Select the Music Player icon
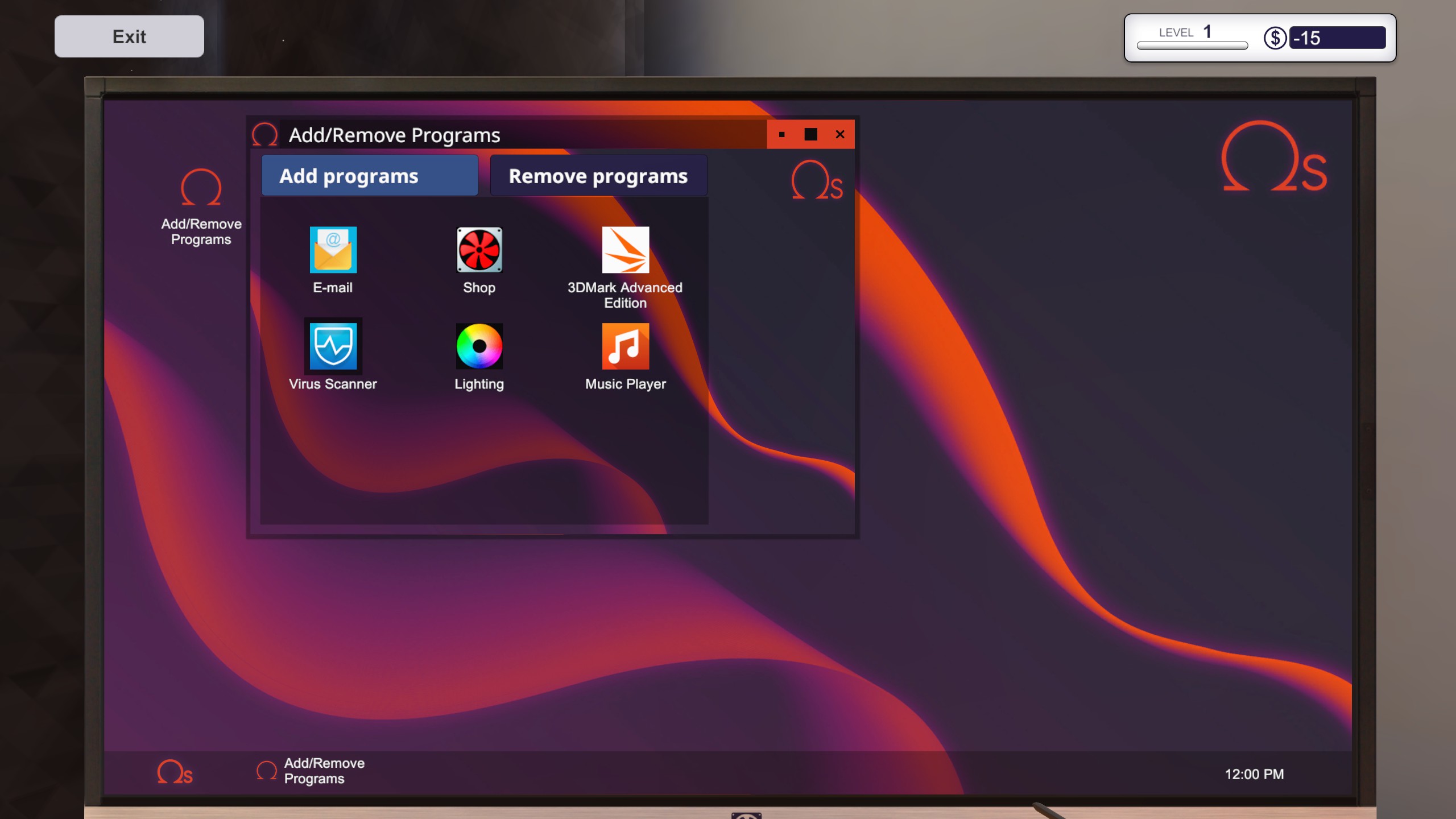 click(x=625, y=346)
